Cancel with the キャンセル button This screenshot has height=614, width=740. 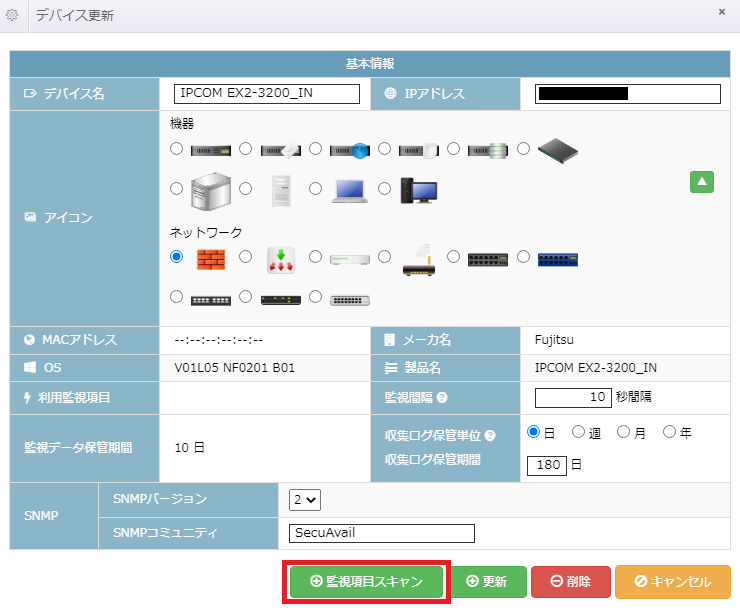(x=672, y=582)
